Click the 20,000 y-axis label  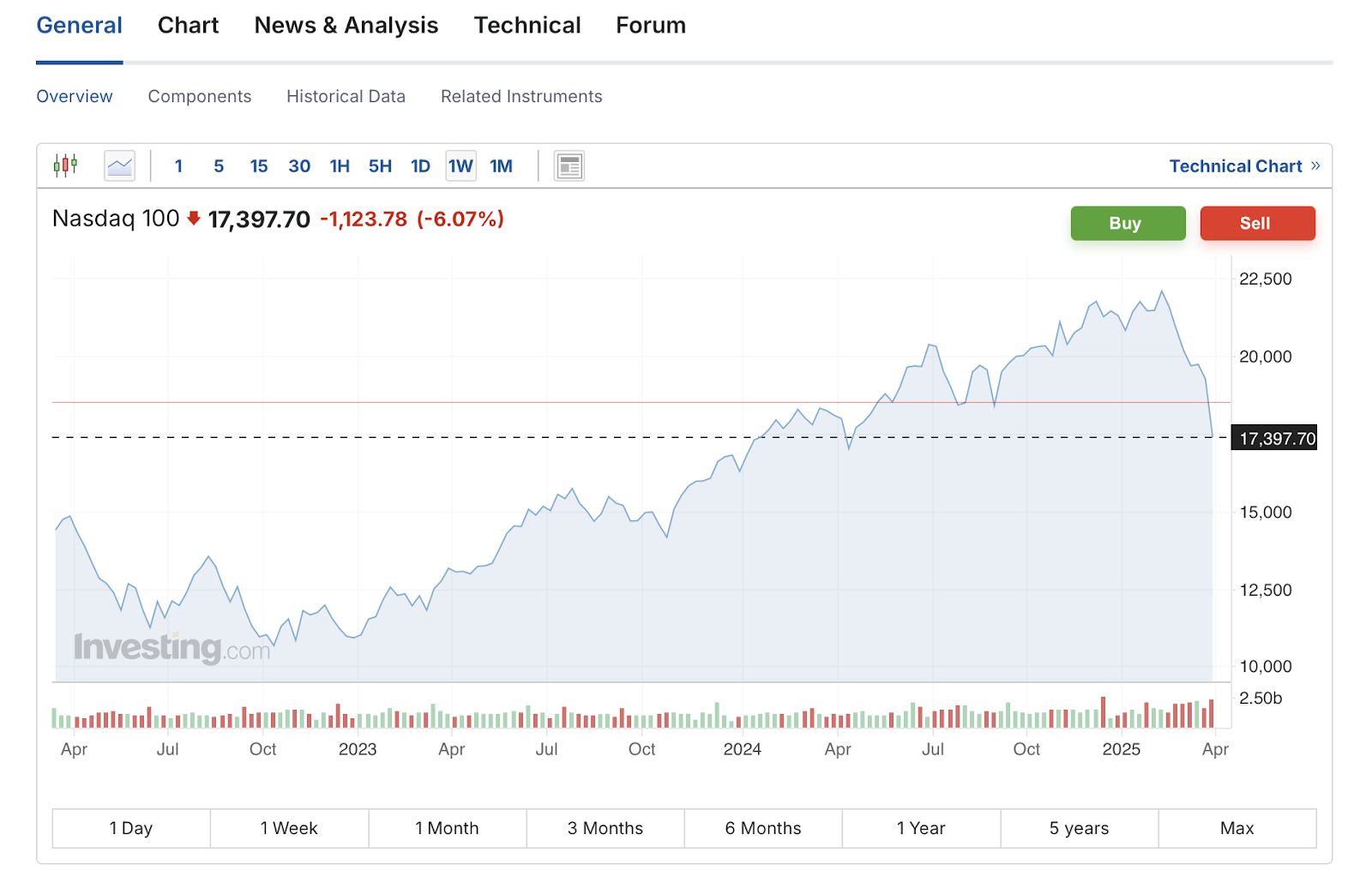(x=1266, y=357)
